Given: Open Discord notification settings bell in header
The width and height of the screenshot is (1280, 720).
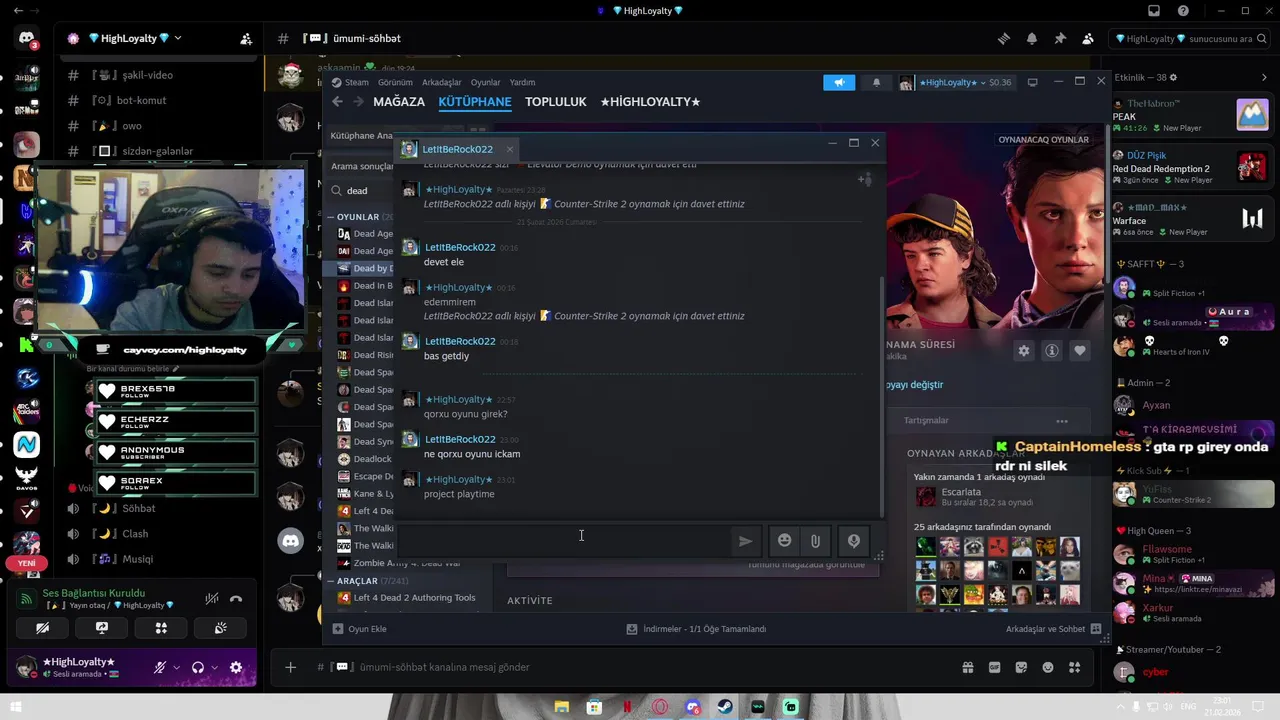Looking at the screenshot, I should click(1032, 38).
